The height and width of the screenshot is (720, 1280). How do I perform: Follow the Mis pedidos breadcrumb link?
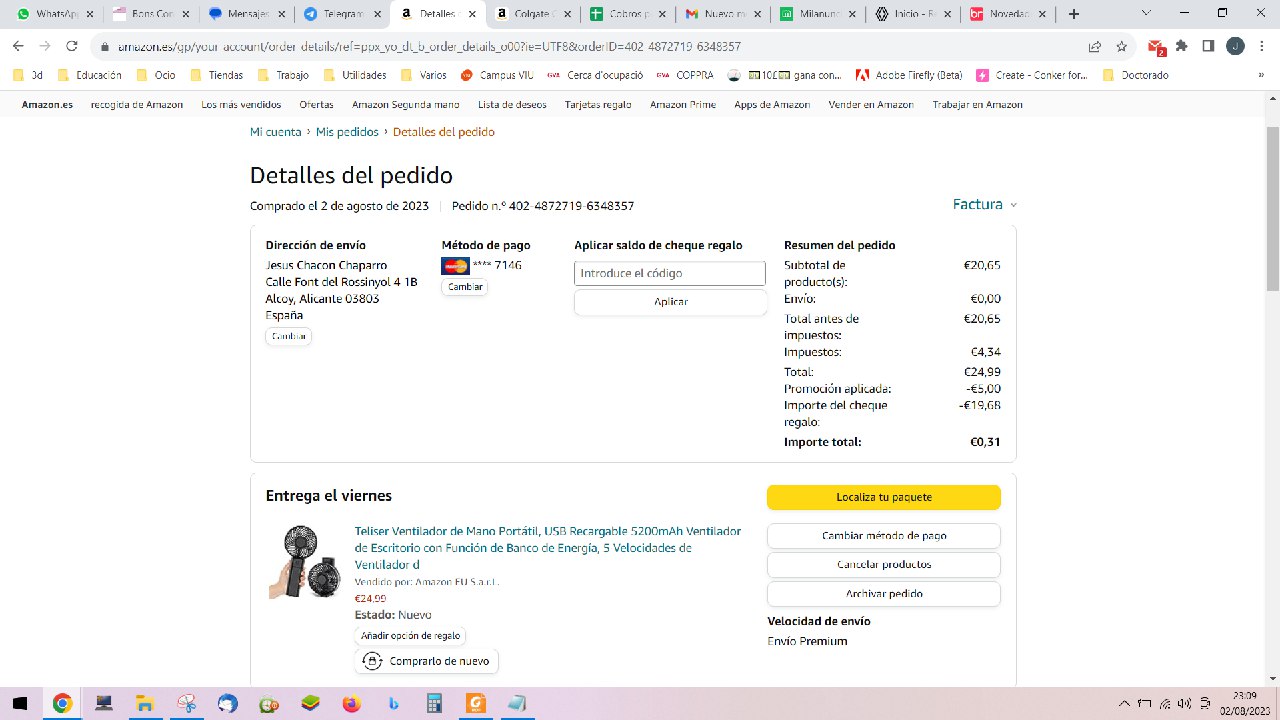coord(347,132)
